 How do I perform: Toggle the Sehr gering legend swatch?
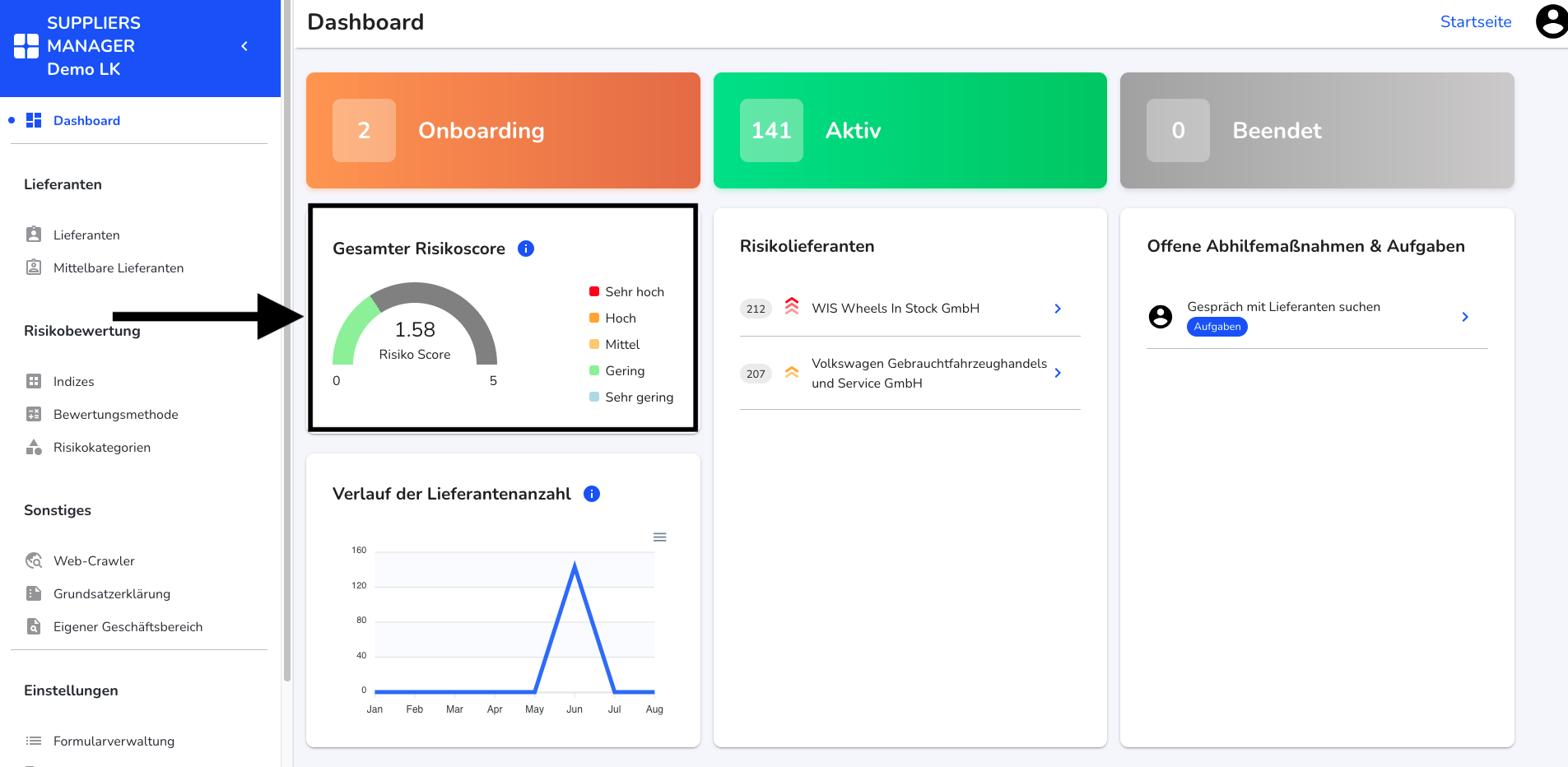(x=594, y=397)
